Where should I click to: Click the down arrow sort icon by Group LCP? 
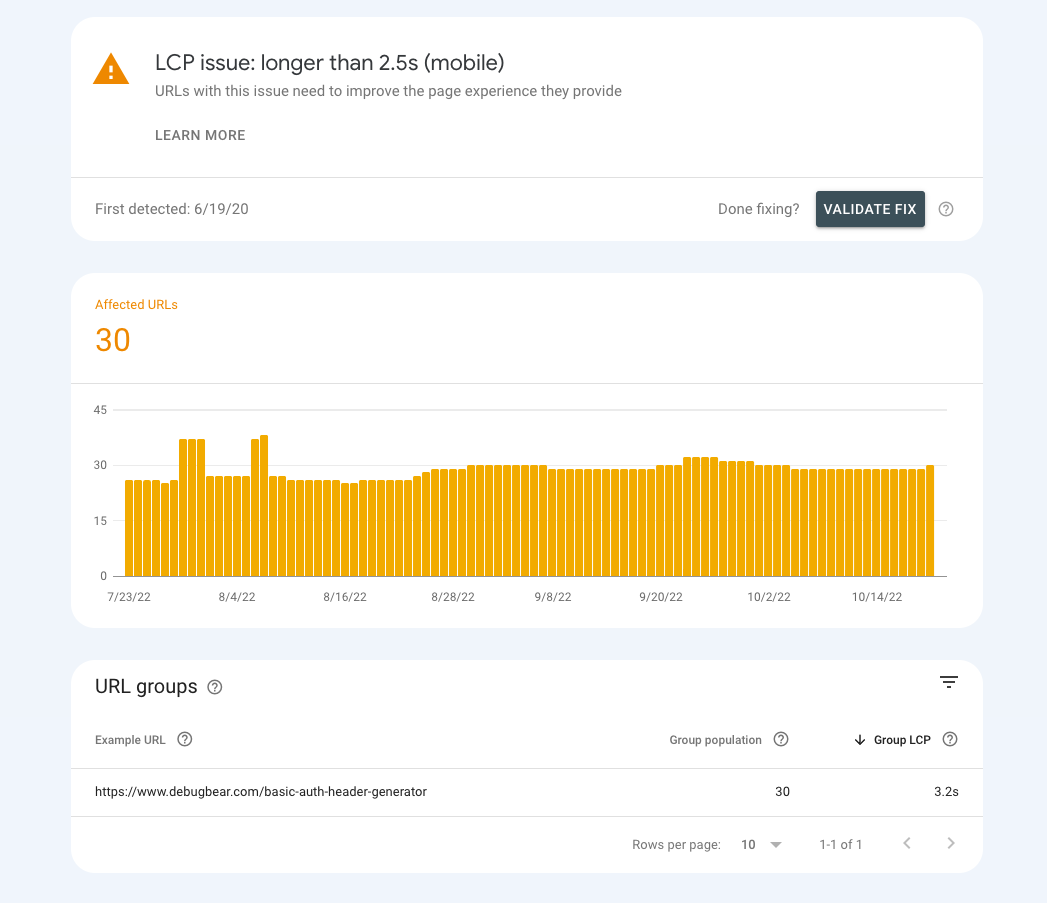tap(860, 740)
